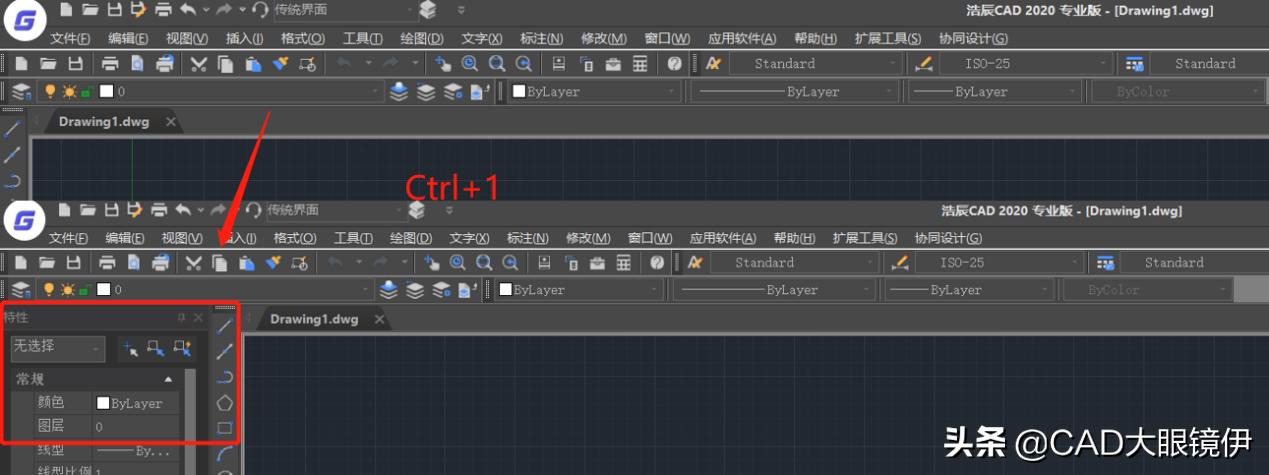Open ISO-25 dimension style dropdown in upper window
Image resolution: width=1269 pixels, height=475 pixels.
[1026, 63]
